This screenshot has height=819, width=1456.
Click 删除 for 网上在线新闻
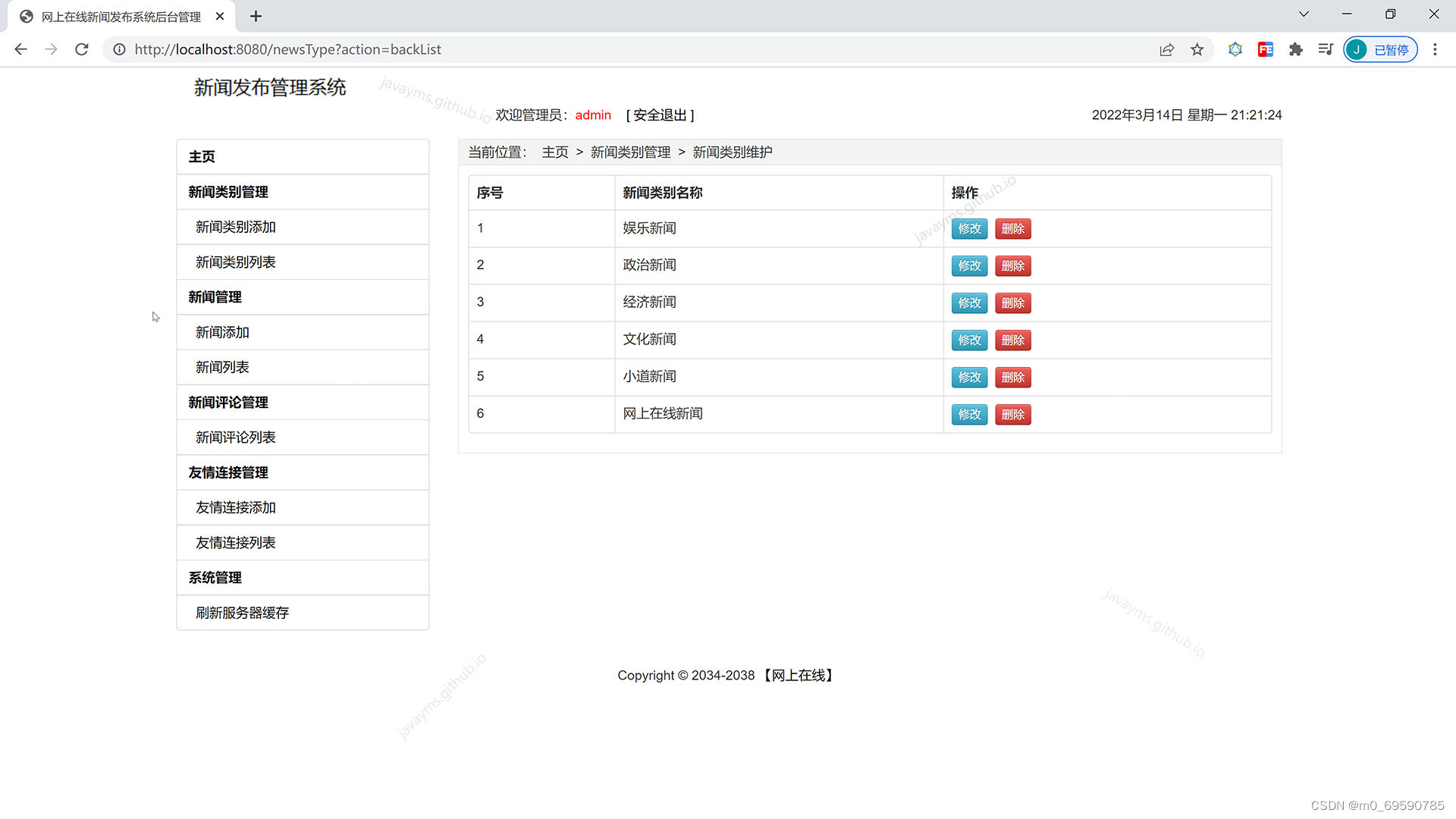coord(1013,415)
